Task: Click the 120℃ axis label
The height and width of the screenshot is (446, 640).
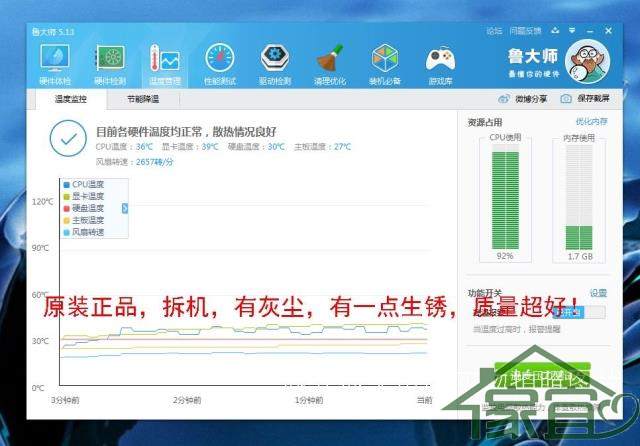Action: click(42, 202)
